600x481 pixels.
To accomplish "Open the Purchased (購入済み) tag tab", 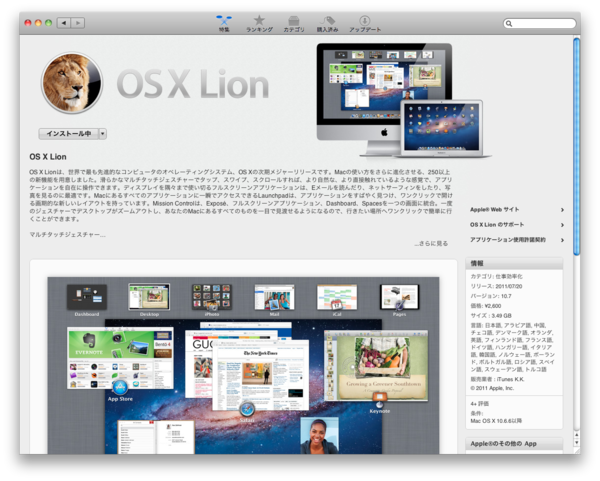I will (x=327, y=24).
